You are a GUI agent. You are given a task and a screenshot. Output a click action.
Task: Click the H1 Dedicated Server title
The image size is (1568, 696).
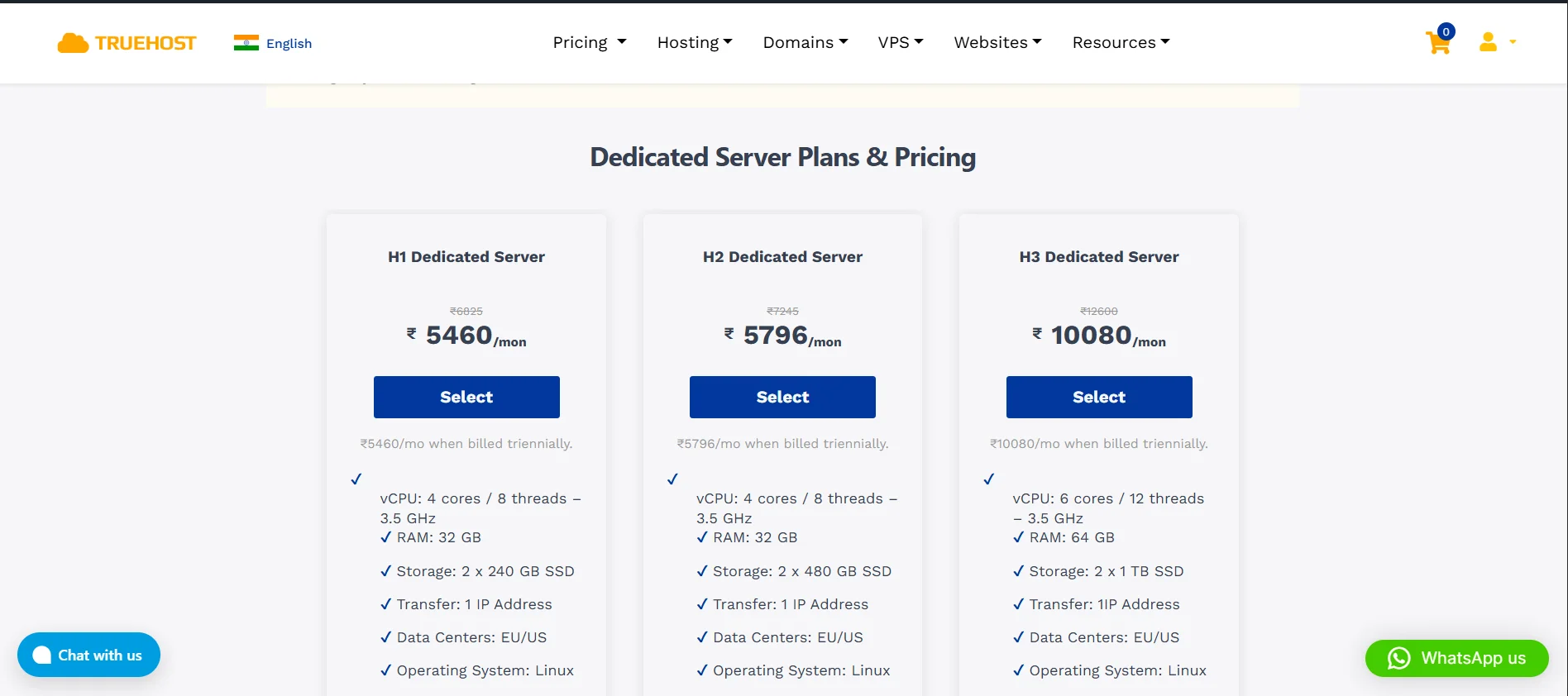point(466,257)
